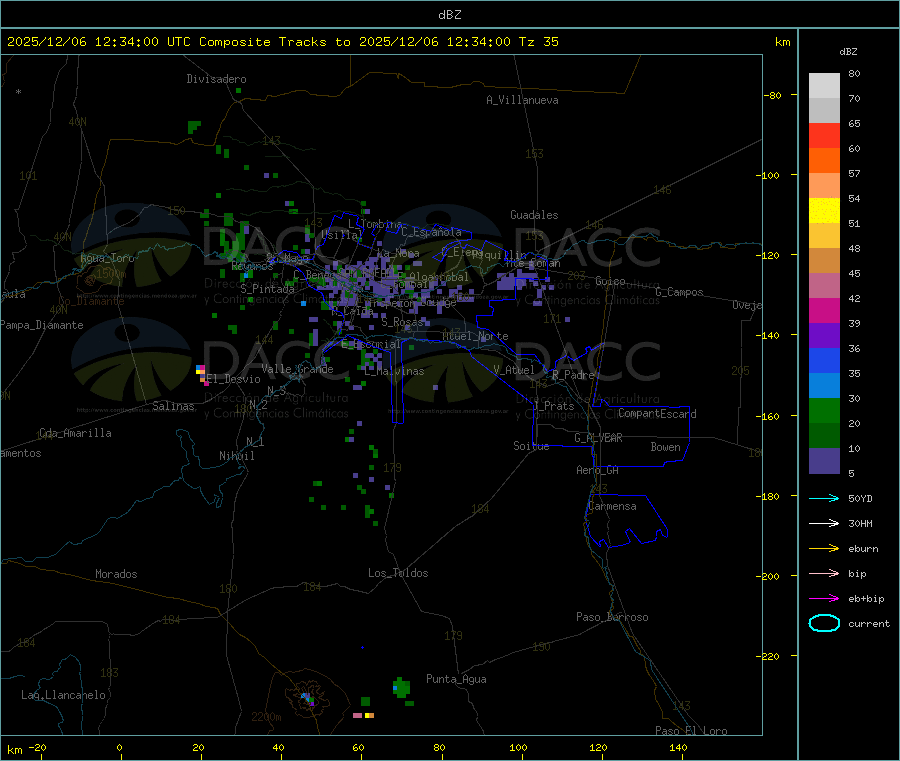Click the green 20-30 dBZ color swatch
The image size is (900, 761).
coord(824,410)
